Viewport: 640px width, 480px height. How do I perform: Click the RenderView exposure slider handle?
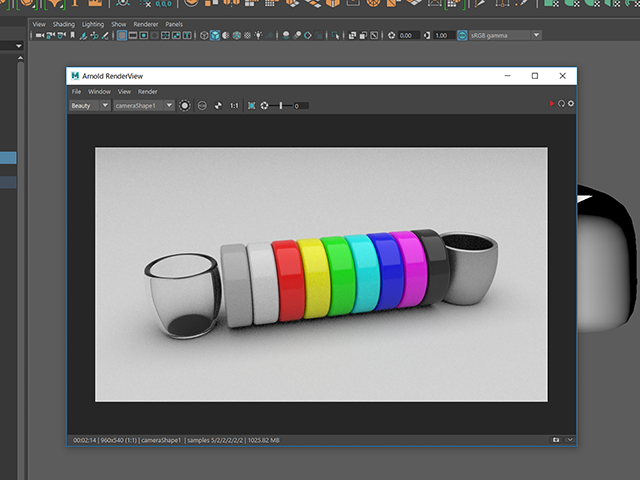point(281,106)
